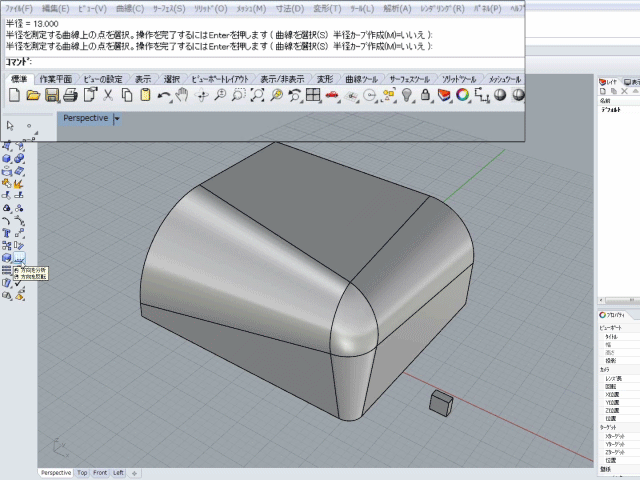Click the set construction plane icon
This screenshot has height=480, width=640.
(351, 96)
